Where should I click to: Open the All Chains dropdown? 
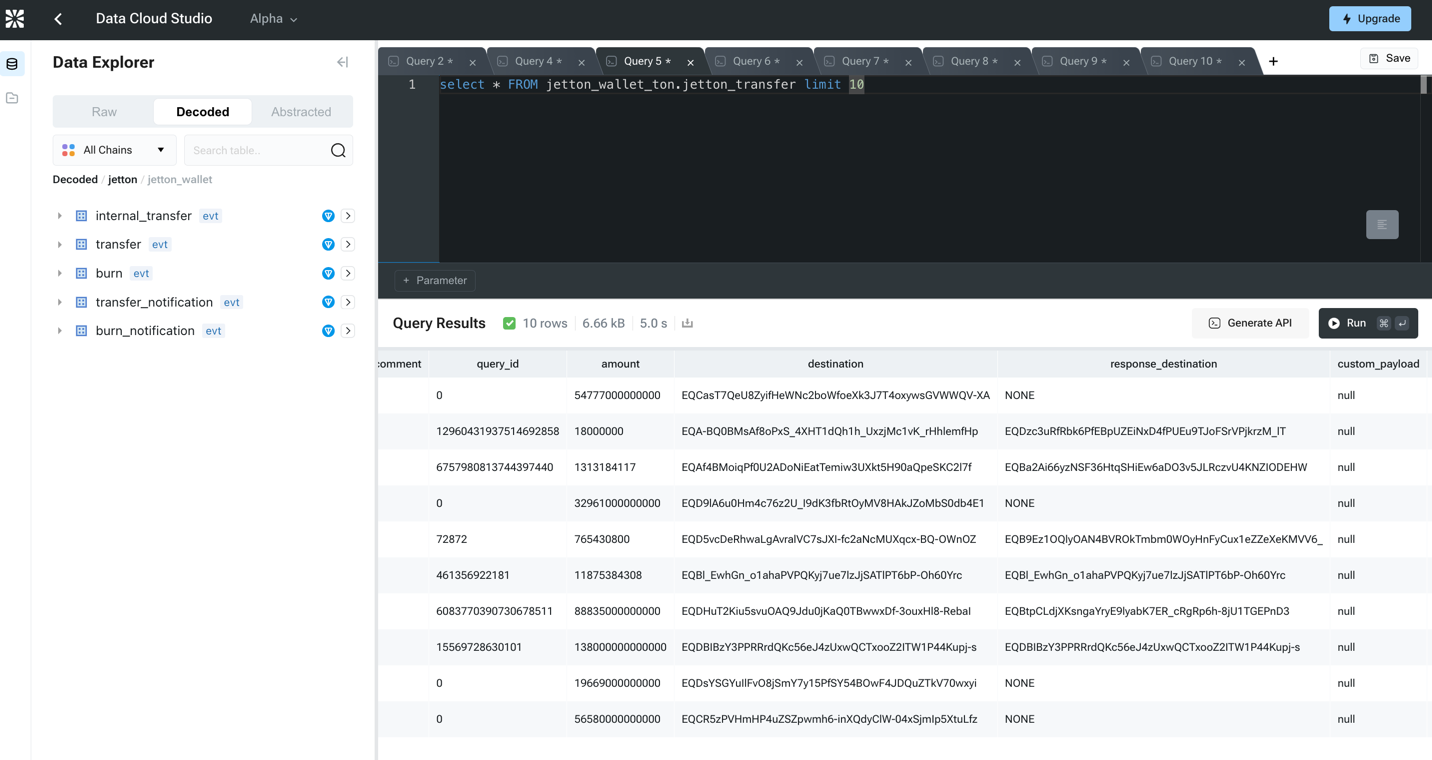tap(114, 150)
